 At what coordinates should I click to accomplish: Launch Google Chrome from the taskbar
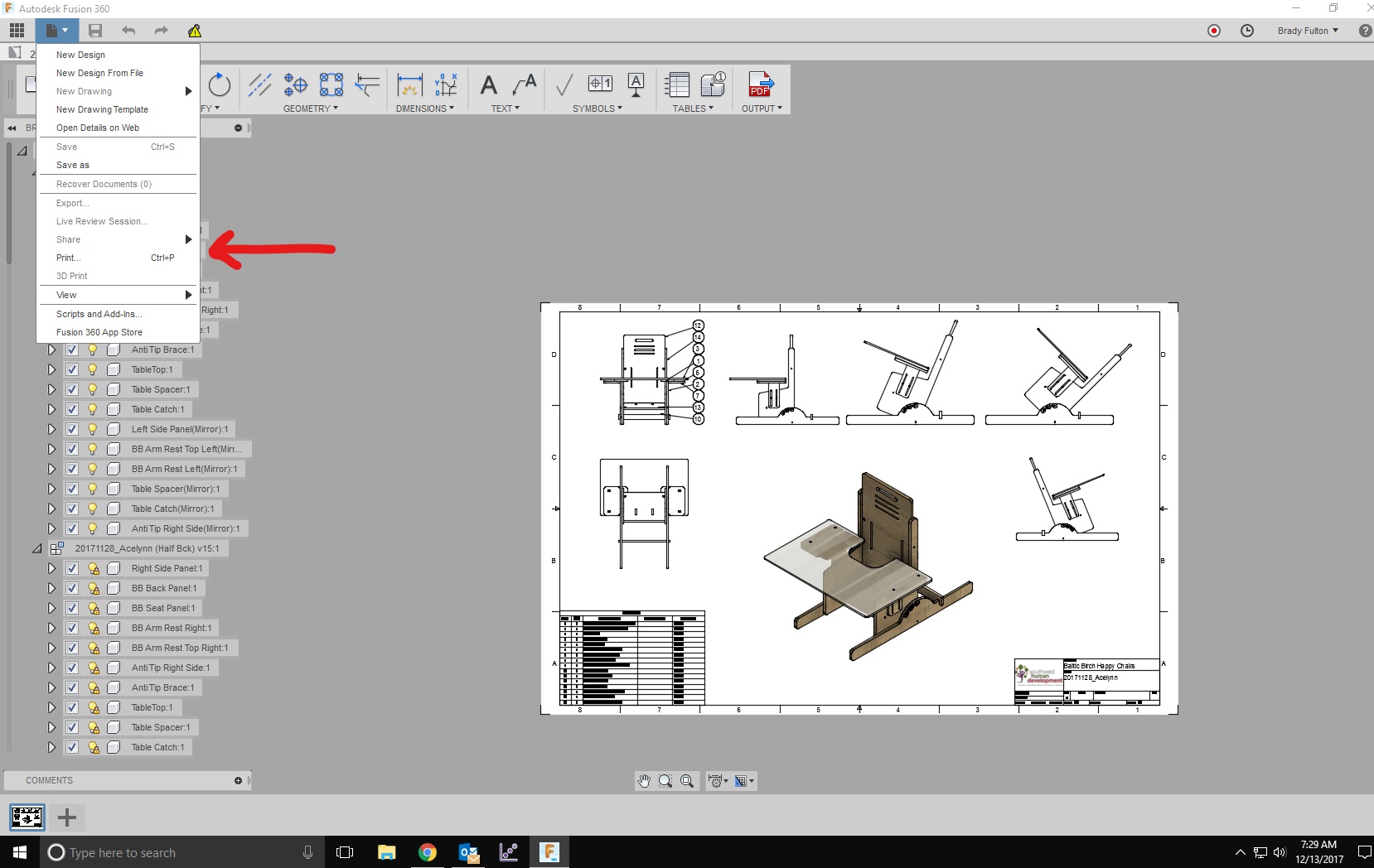tap(427, 852)
